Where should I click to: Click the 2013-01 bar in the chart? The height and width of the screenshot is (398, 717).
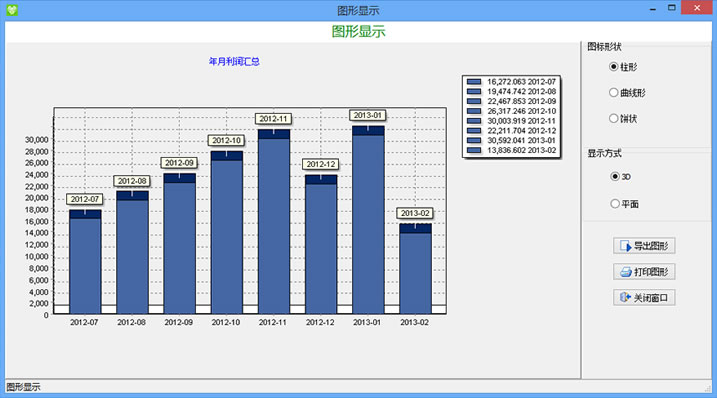pos(368,220)
